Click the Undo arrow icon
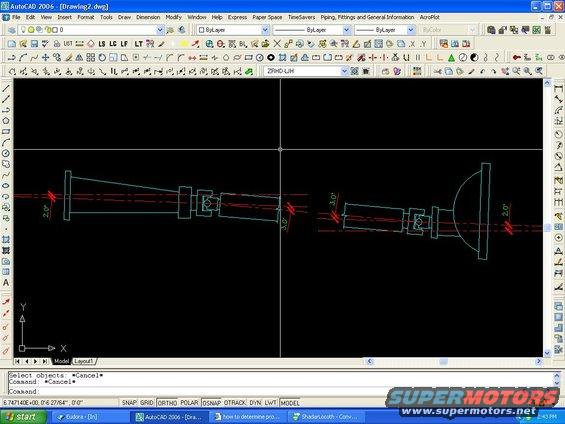Viewport: 565px width, 424px height. tap(483, 71)
